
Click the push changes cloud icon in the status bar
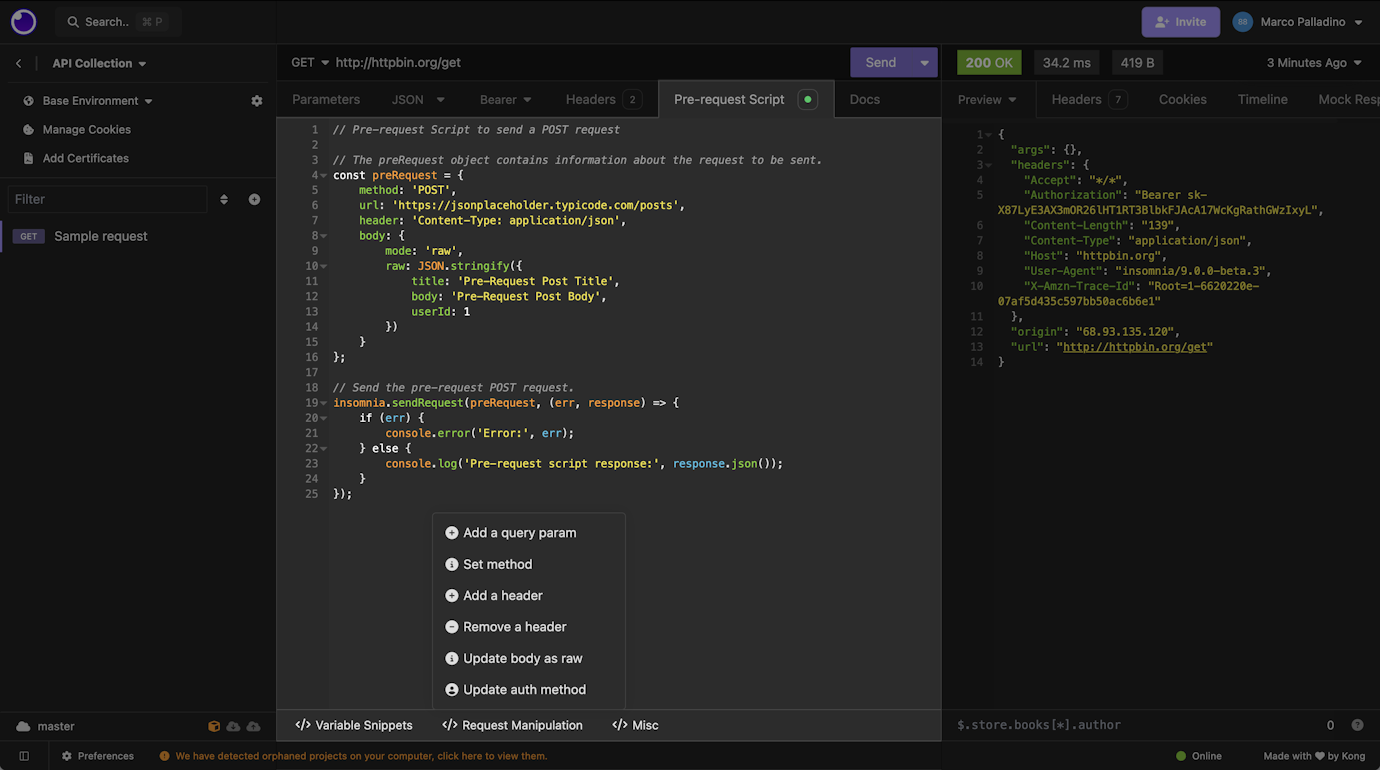[253, 725]
